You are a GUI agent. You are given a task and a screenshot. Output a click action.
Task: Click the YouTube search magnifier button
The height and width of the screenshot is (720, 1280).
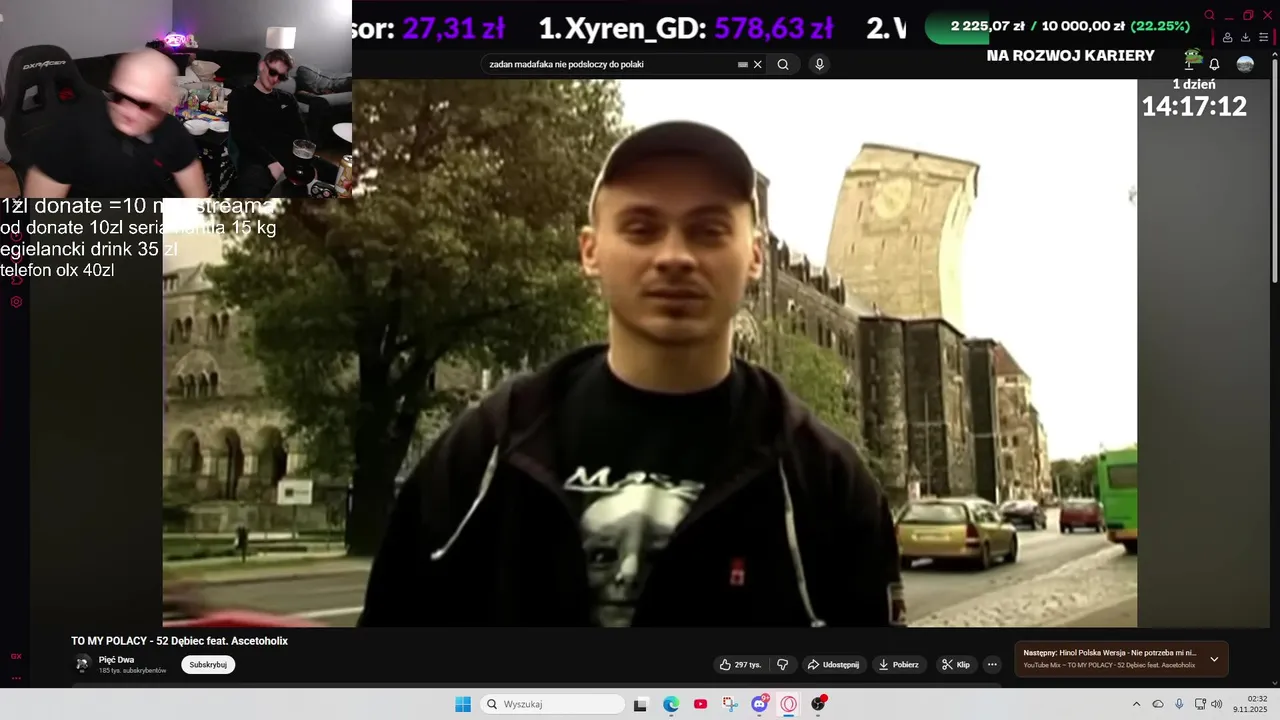[x=783, y=64]
